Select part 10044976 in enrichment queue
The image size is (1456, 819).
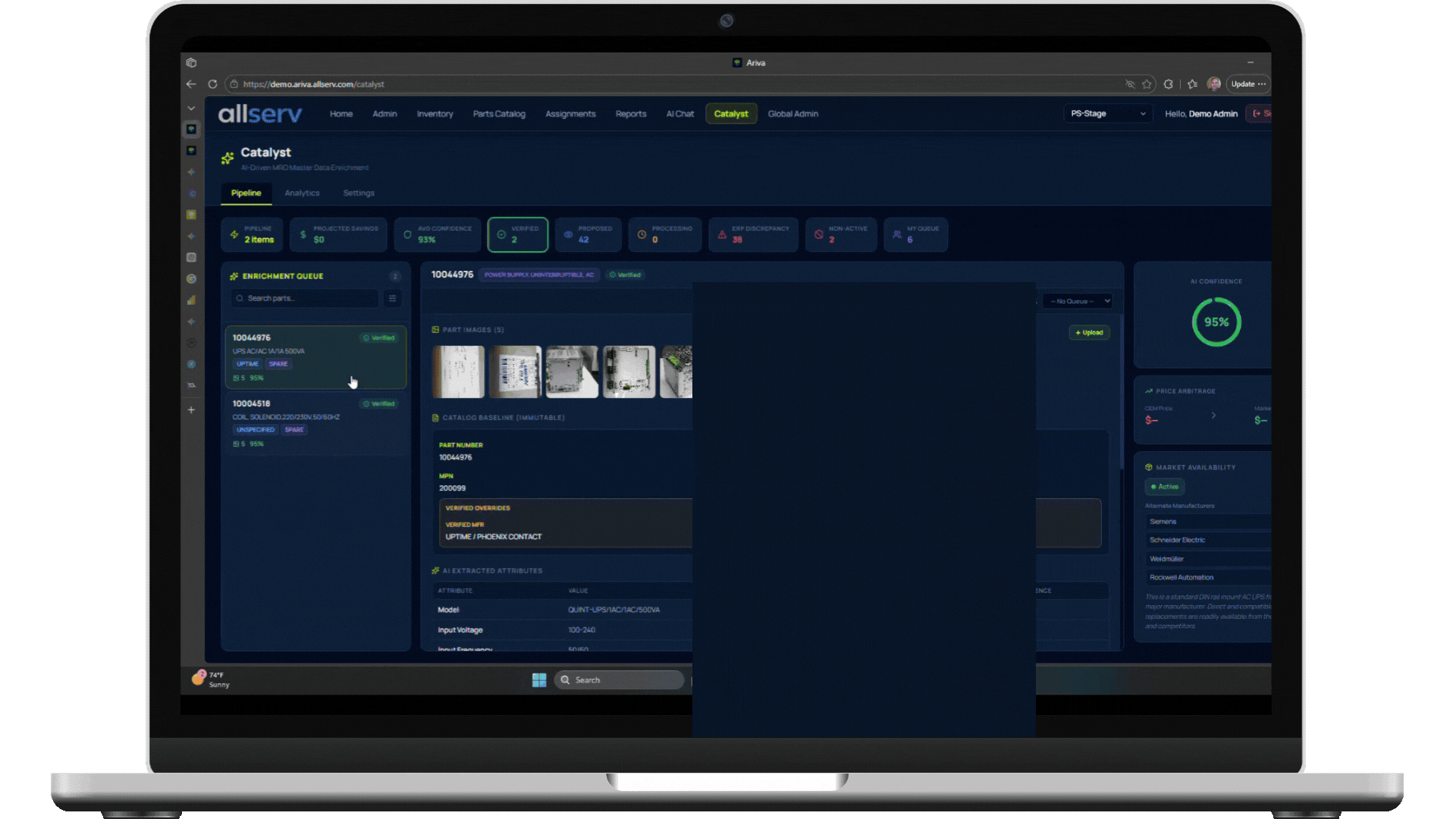[x=316, y=357]
